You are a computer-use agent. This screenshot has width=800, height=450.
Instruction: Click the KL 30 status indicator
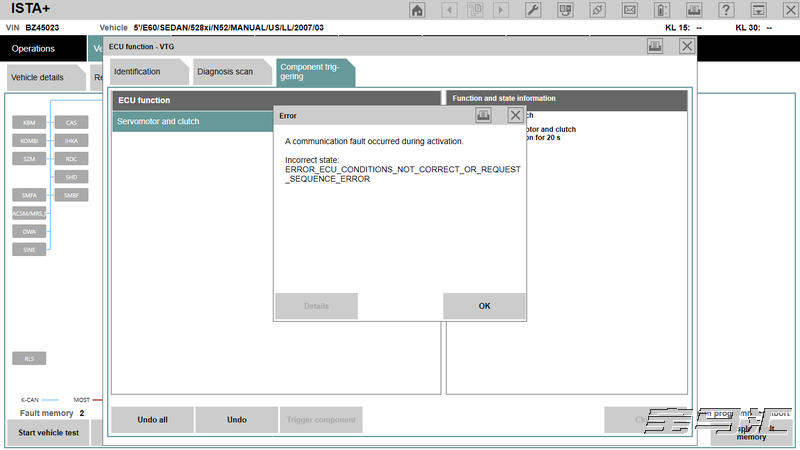pos(754,28)
